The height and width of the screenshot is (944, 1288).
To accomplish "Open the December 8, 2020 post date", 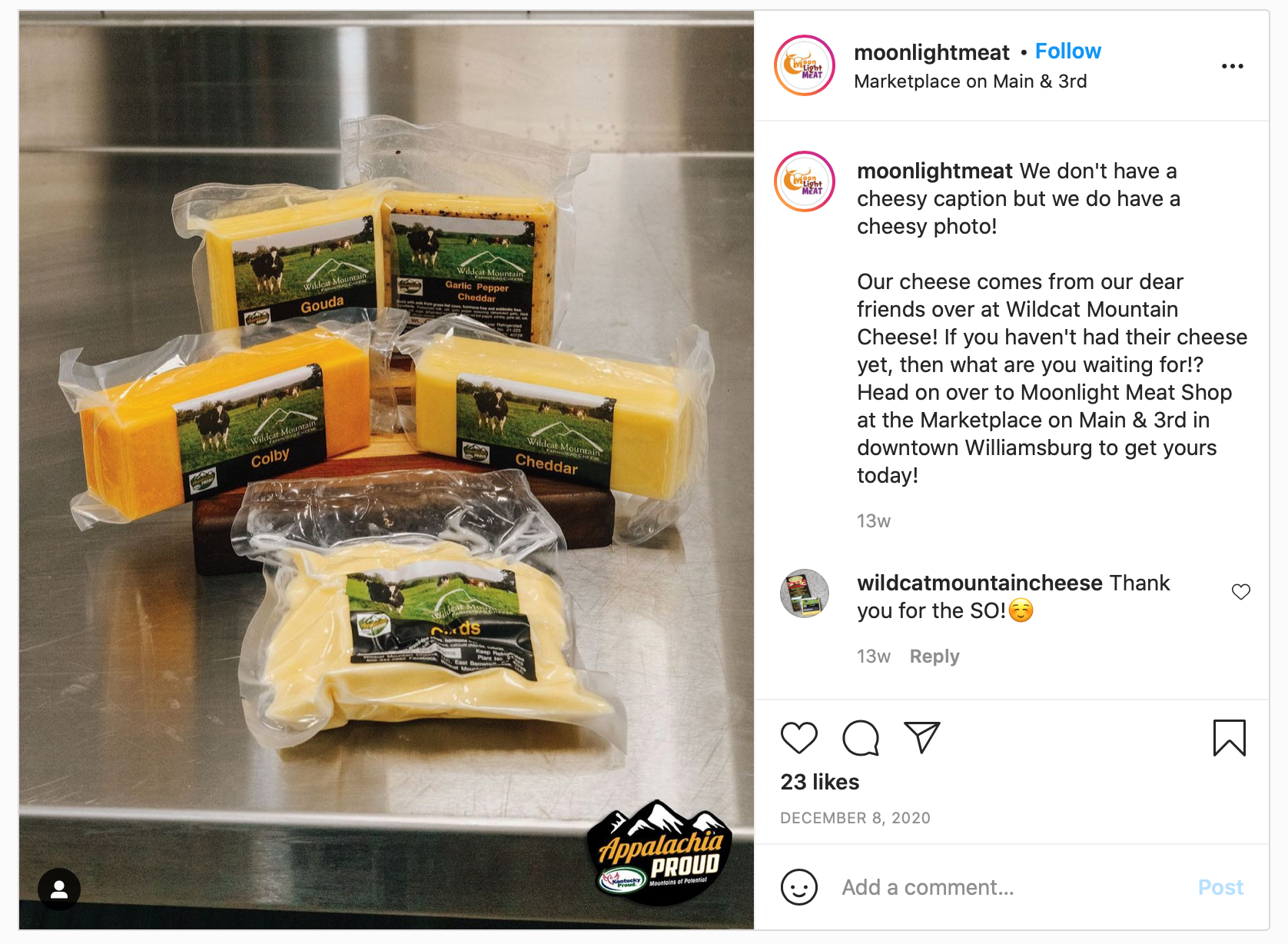I will 855,818.
